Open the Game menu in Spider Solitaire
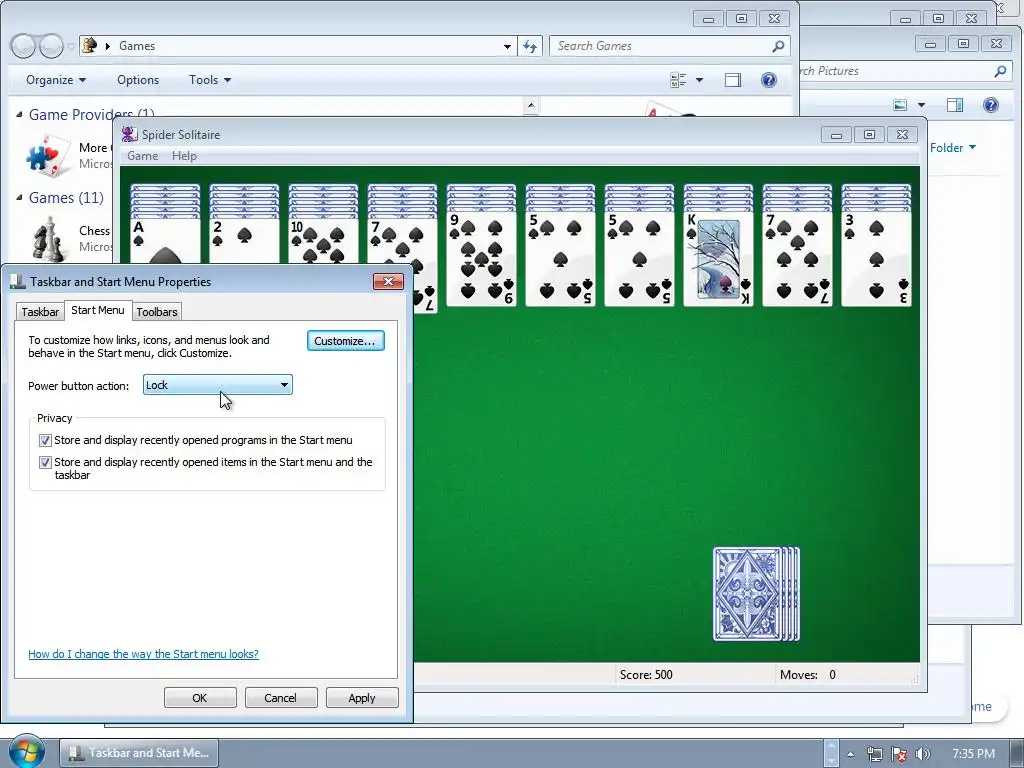The height and width of the screenshot is (768, 1024). click(x=142, y=156)
